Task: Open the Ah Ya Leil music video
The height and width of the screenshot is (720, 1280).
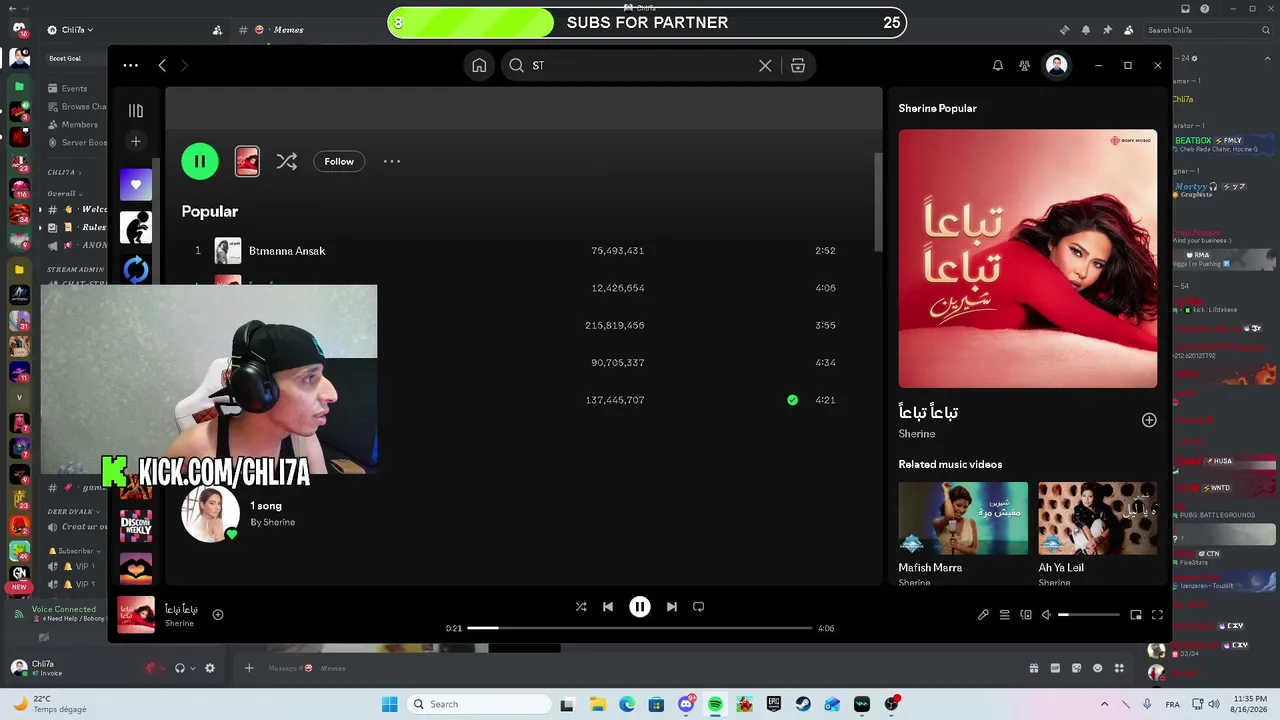Action: tap(1098, 518)
